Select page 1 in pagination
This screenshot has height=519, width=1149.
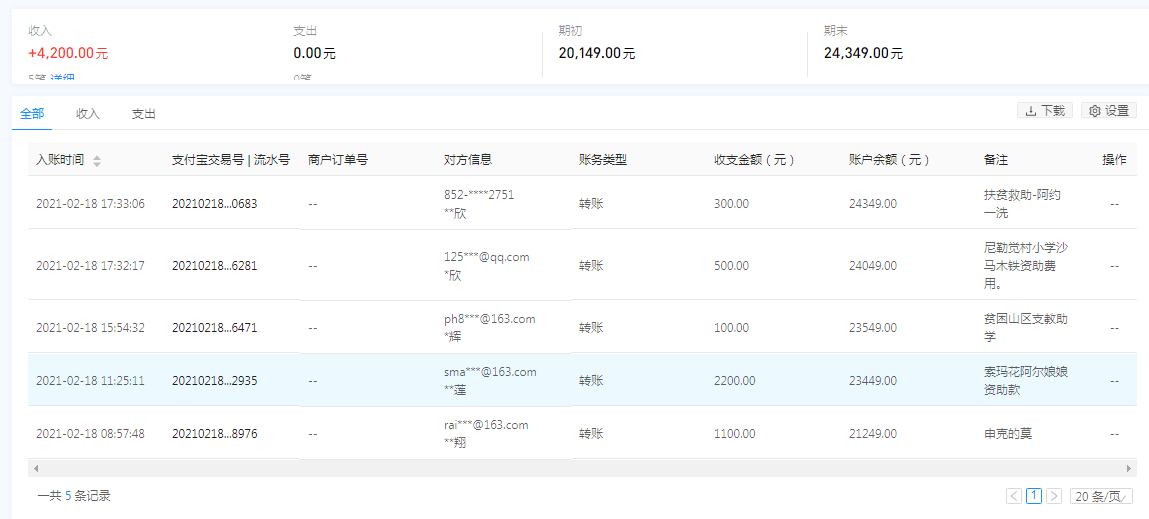click(1034, 496)
